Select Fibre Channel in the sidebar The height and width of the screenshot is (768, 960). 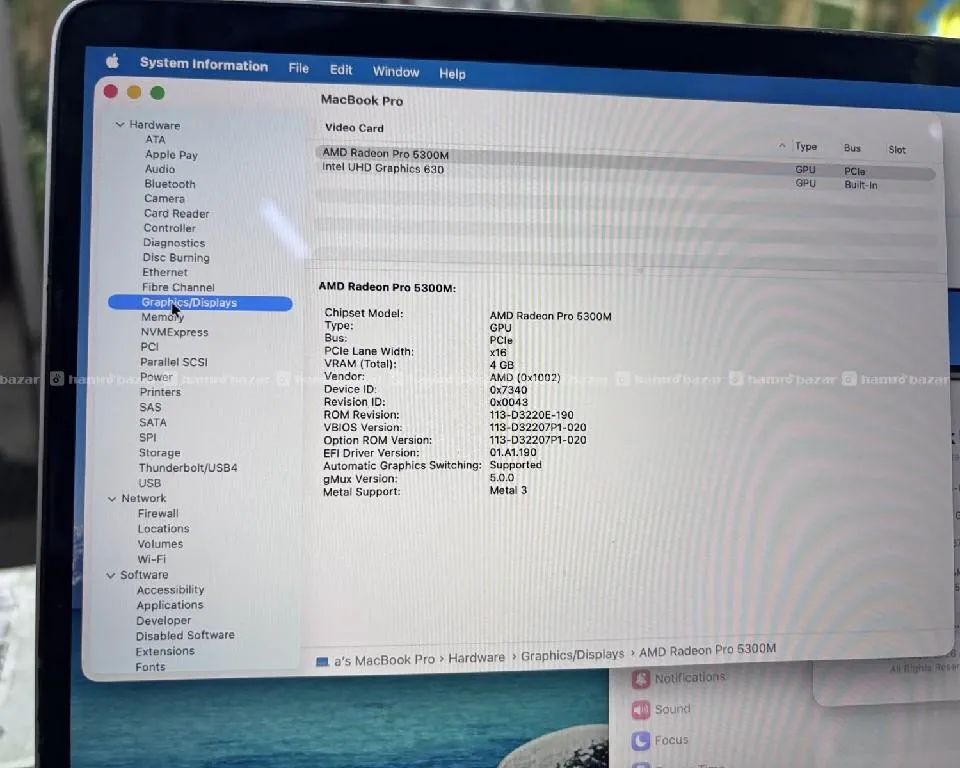click(178, 287)
